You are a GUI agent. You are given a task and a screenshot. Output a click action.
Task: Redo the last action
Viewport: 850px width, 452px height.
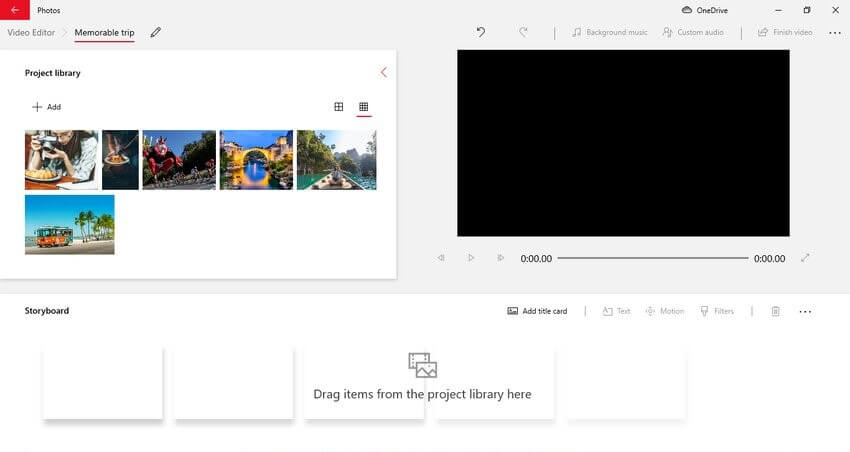(523, 33)
